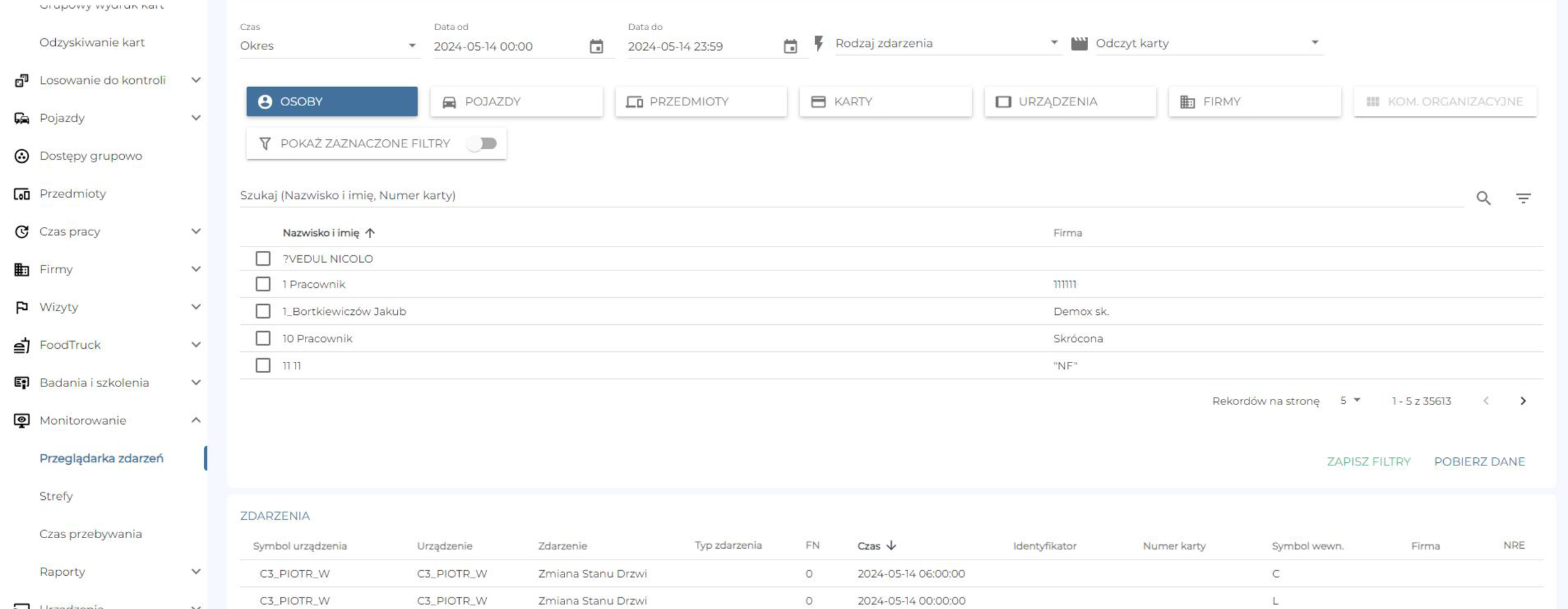Switch to the PRZEDMIOTY tab
Image resolution: width=1568 pixels, height=609 pixels.
click(x=701, y=102)
